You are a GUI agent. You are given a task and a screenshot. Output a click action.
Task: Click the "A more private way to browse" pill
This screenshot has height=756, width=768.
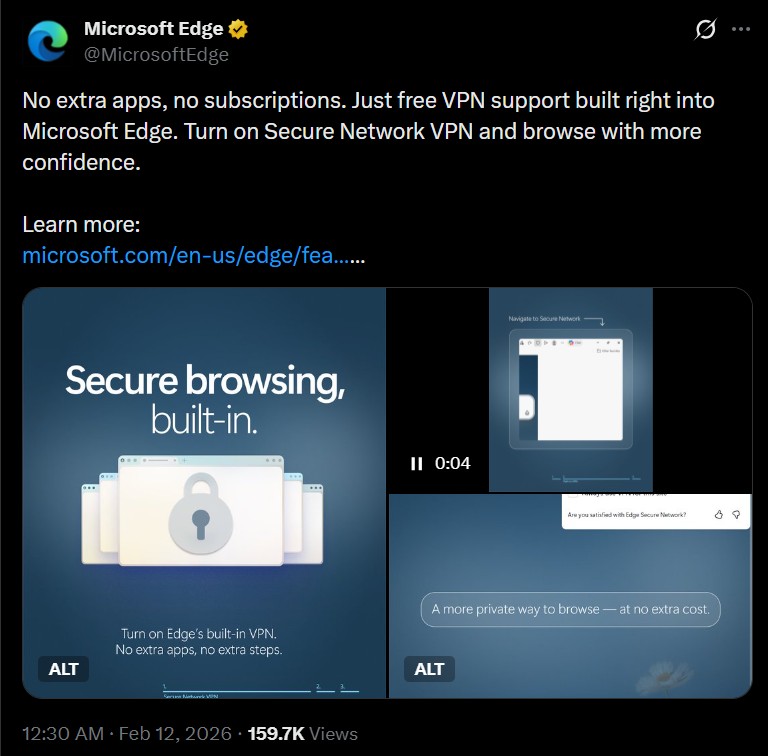[x=570, y=609]
